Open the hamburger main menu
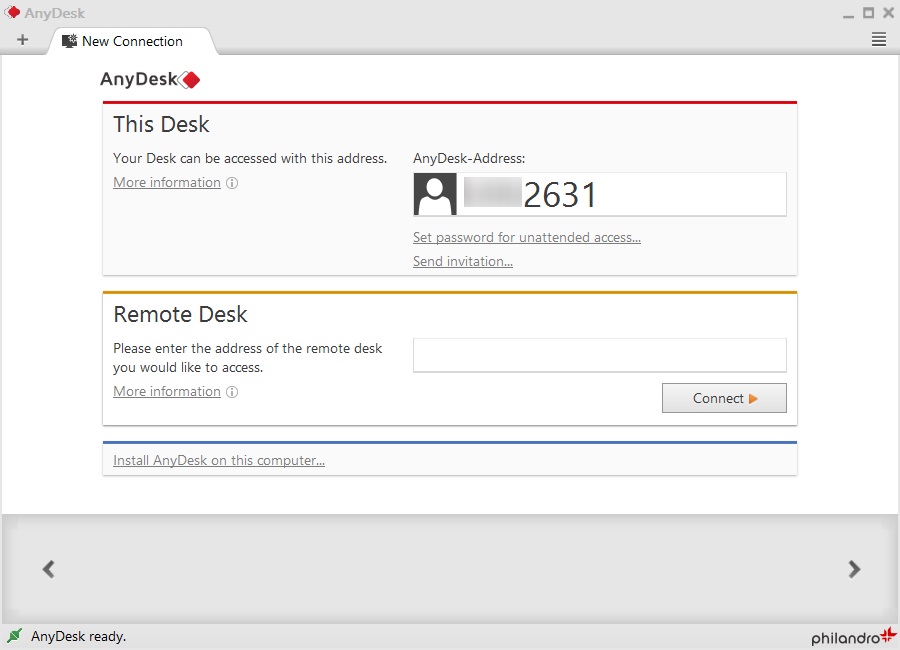The width and height of the screenshot is (900, 650). [879, 40]
